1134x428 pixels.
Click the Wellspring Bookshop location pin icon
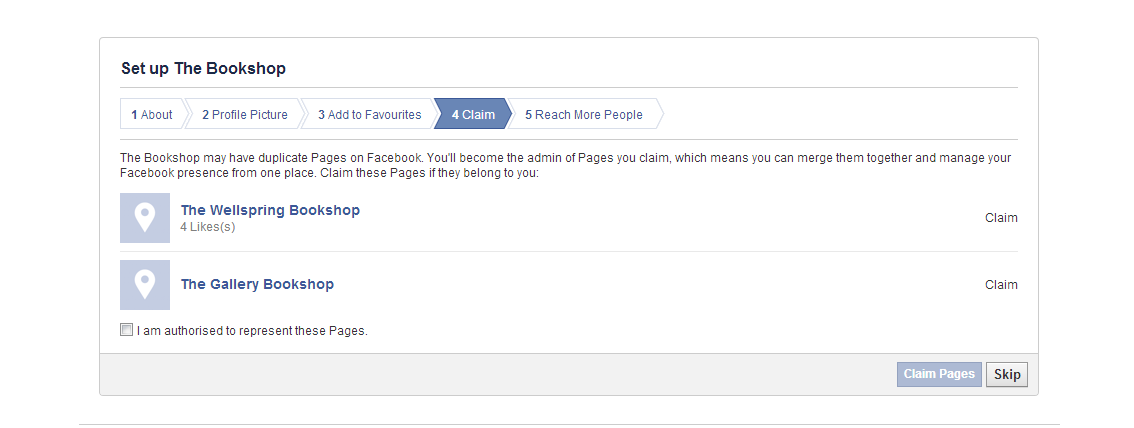pyautogui.click(x=145, y=218)
